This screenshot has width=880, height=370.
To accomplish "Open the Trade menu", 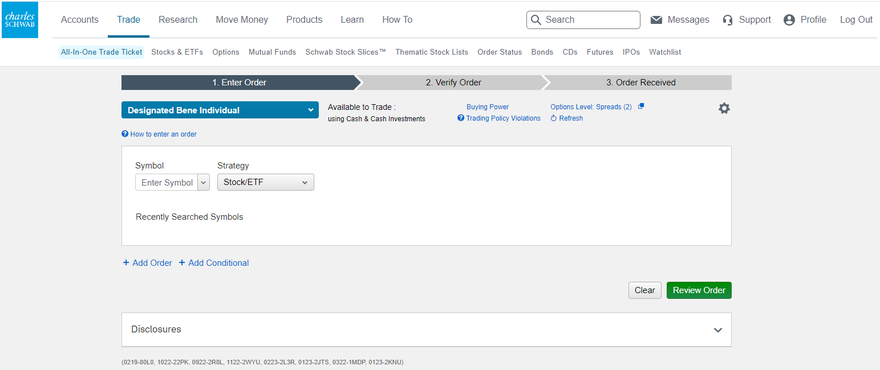I will point(129,20).
